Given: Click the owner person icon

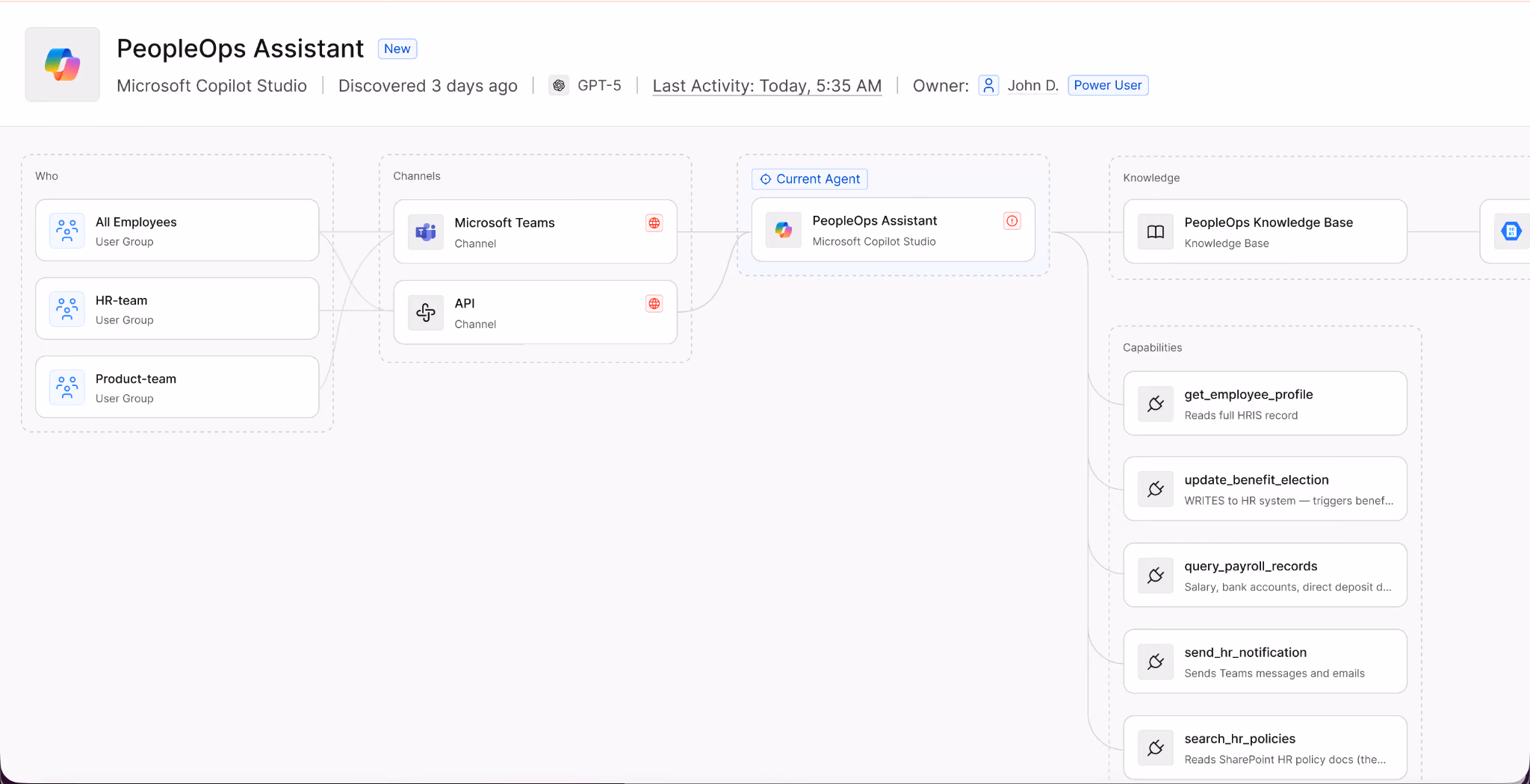Looking at the screenshot, I should coord(988,86).
